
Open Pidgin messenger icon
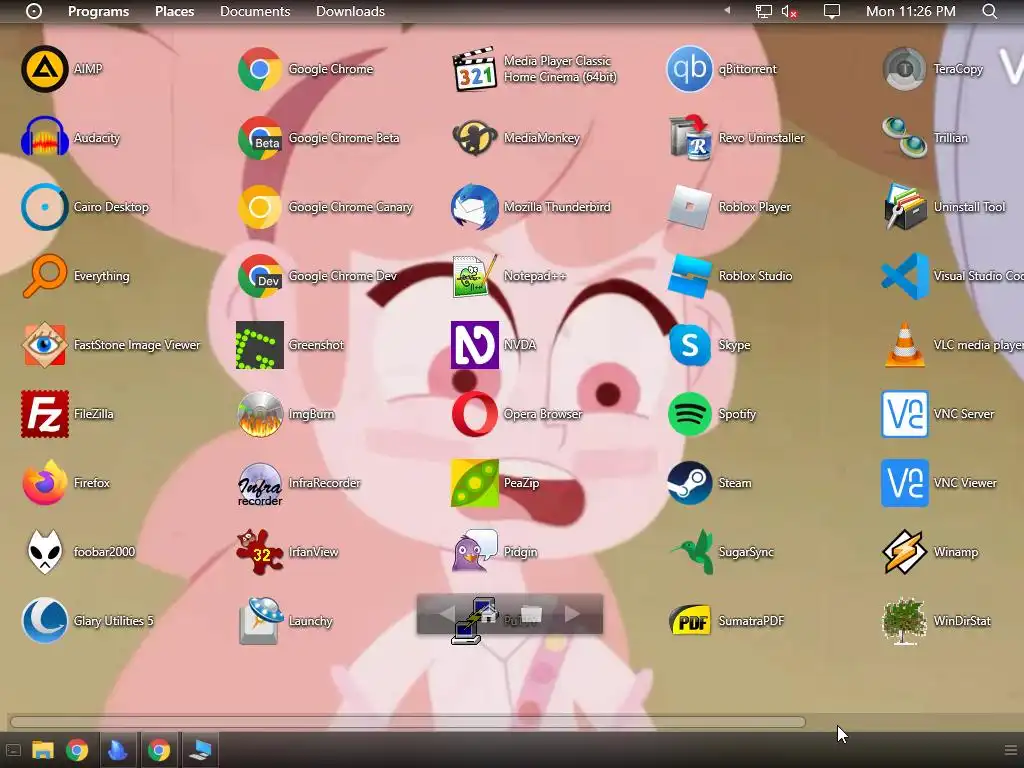click(x=475, y=552)
